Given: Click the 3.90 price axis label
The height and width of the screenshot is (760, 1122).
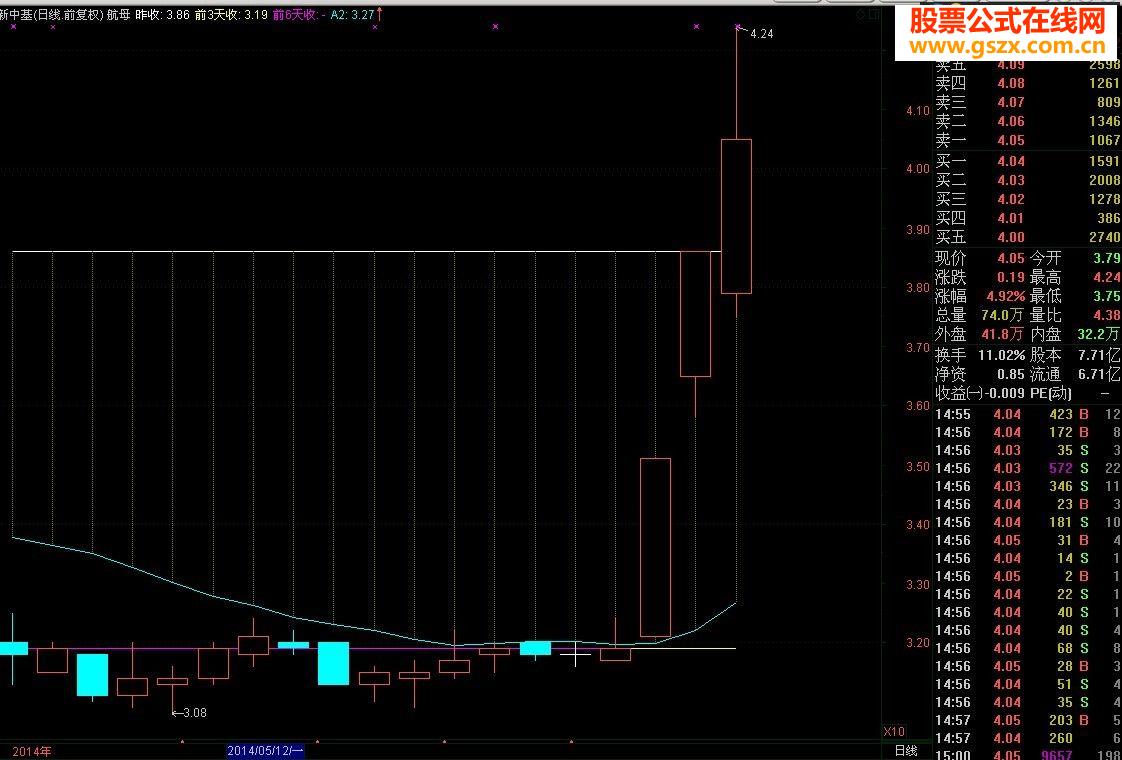Looking at the screenshot, I should [918, 230].
